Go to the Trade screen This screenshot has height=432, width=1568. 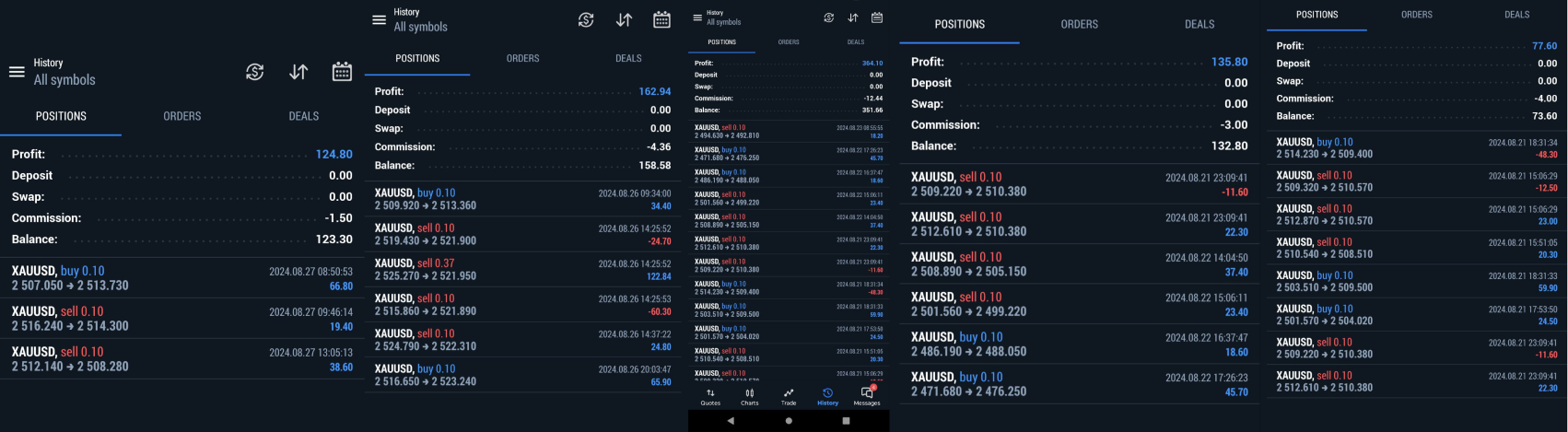coord(789,396)
